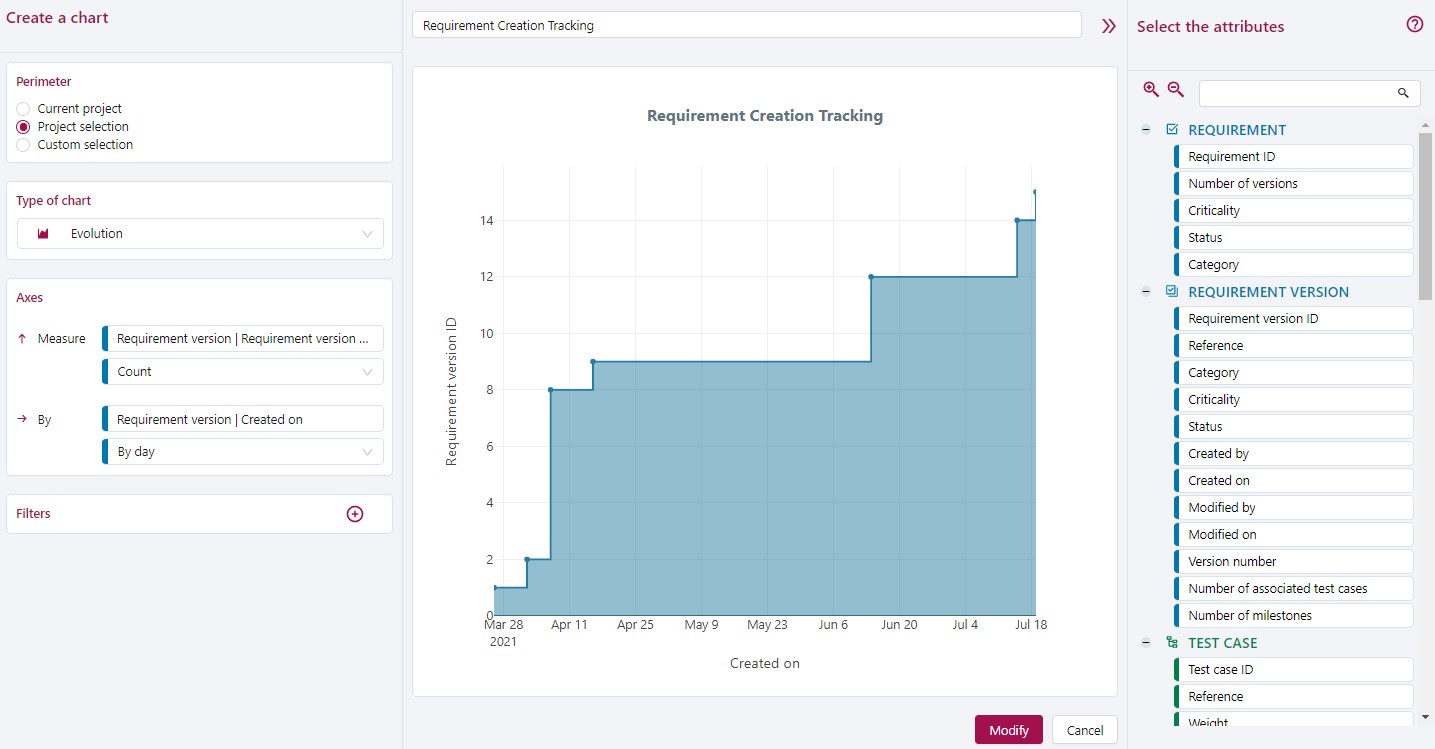Click the Modify button

[x=1008, y=730]
